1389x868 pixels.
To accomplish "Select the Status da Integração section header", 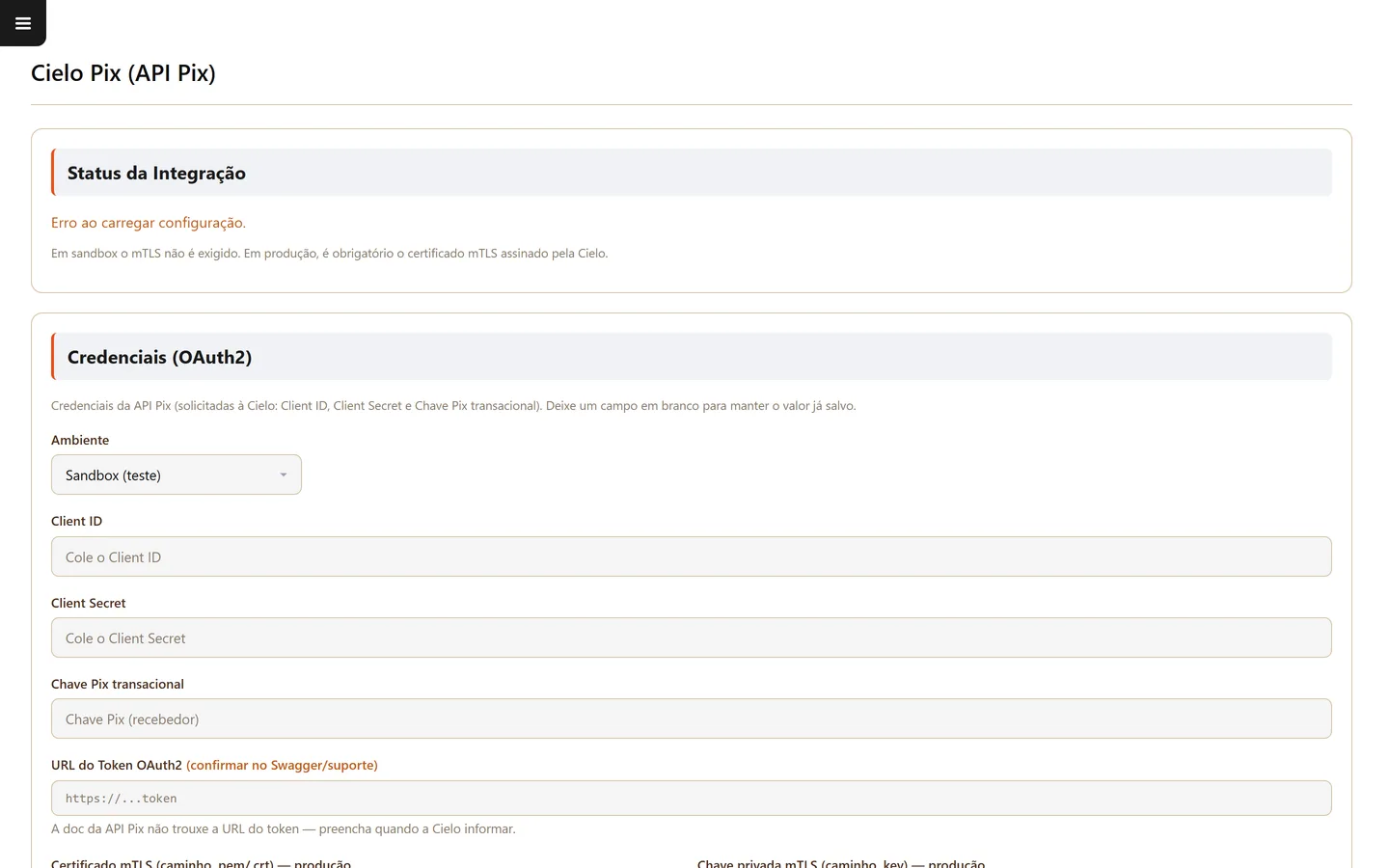I will coord(692,173).
